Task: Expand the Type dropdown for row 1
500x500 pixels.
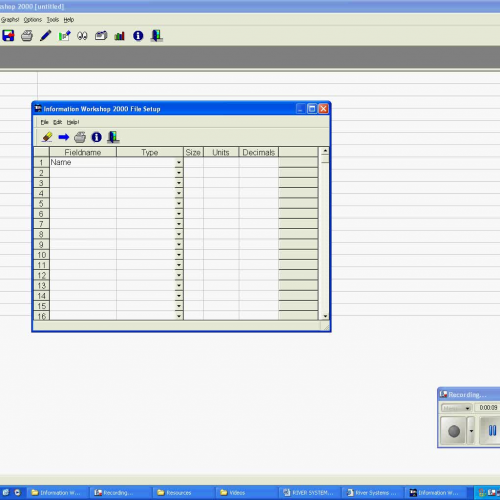Action: 179,162
